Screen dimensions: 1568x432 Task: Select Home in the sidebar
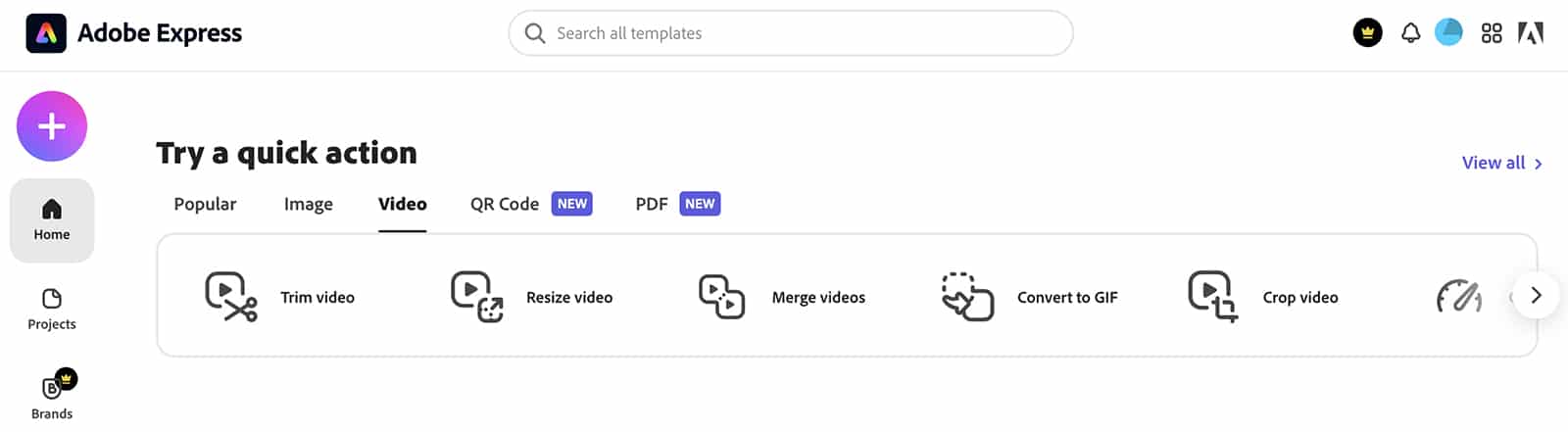[52, 219]
